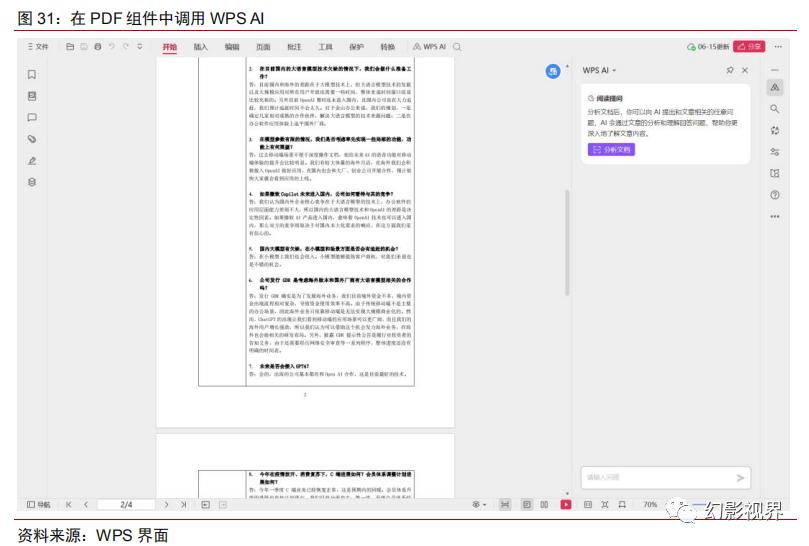Open the 文件 file menu

tap(38, 46)
